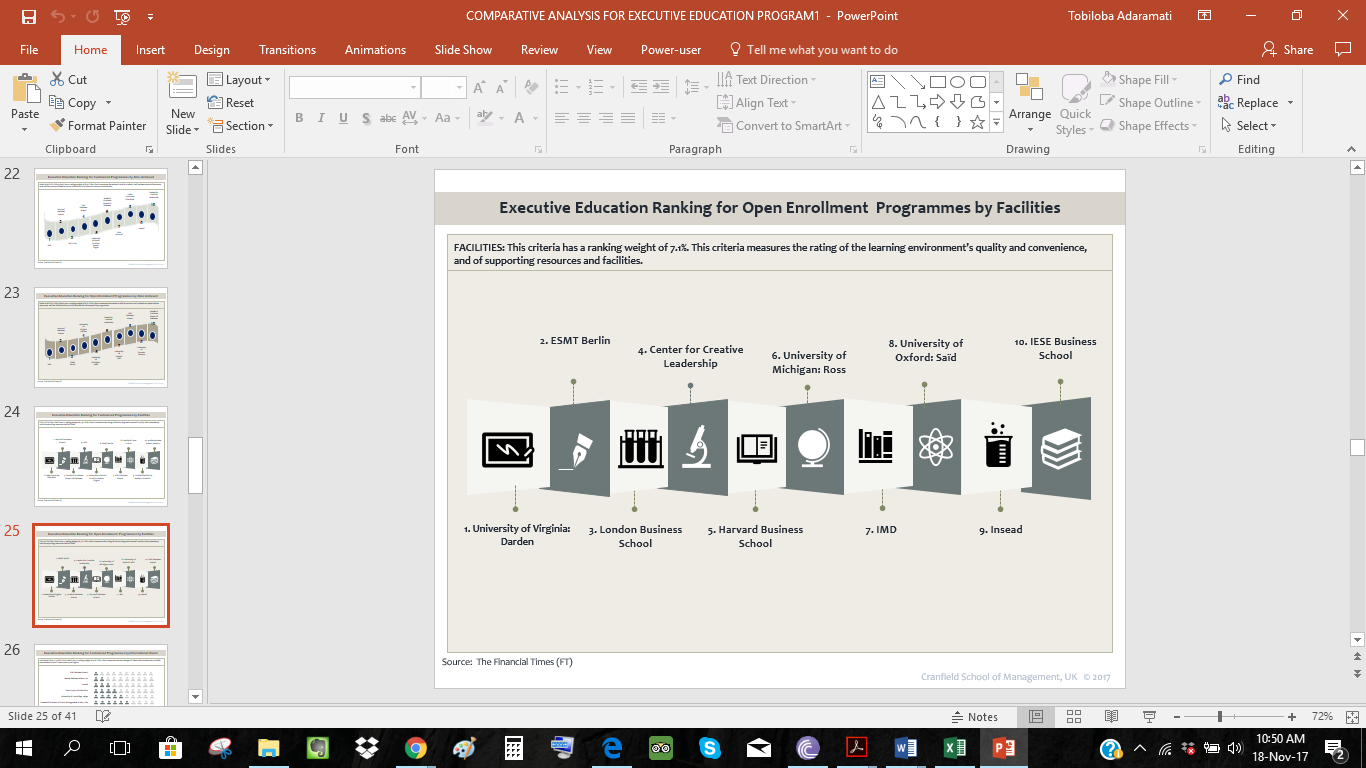Open Chrome from the taskbar
The image size is (1366, 768).
click(x=416, y=748)
